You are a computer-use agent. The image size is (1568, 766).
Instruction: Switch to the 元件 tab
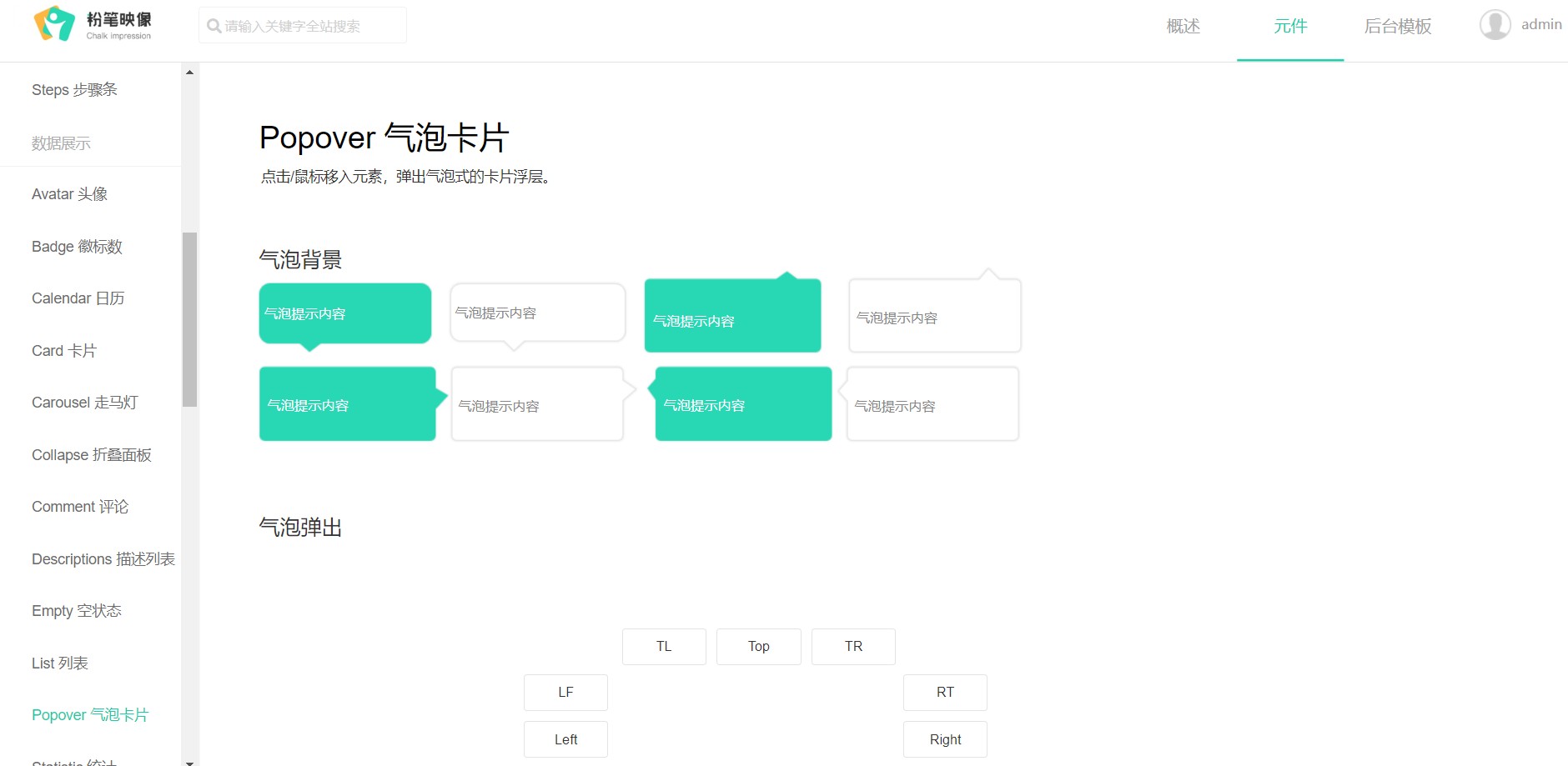click(x=1290, y=27)
